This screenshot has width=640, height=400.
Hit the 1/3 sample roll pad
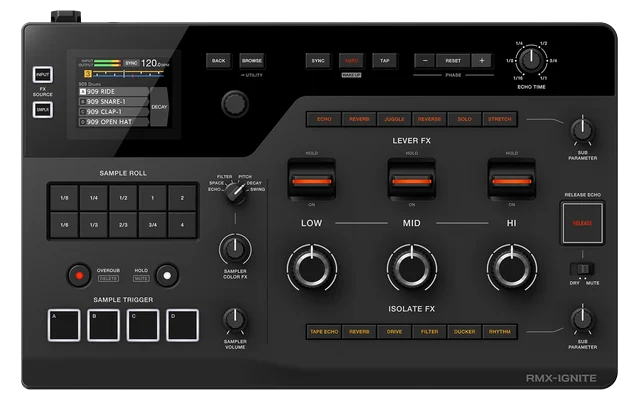click(x=94, y=225)
